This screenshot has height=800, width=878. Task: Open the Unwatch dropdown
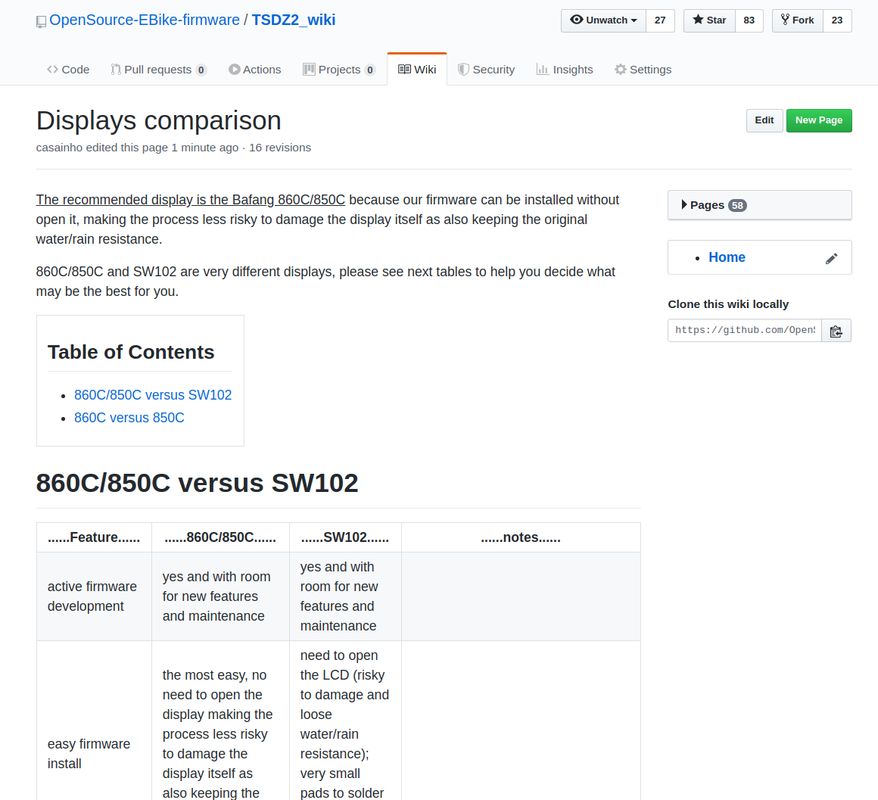tap(603, 21)
